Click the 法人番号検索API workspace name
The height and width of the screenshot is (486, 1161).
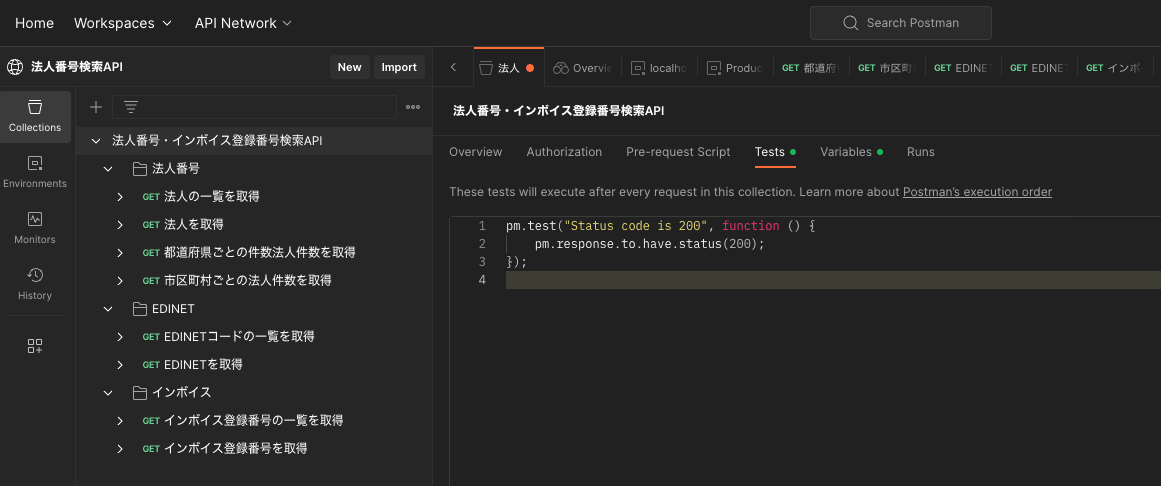(76, 67)
